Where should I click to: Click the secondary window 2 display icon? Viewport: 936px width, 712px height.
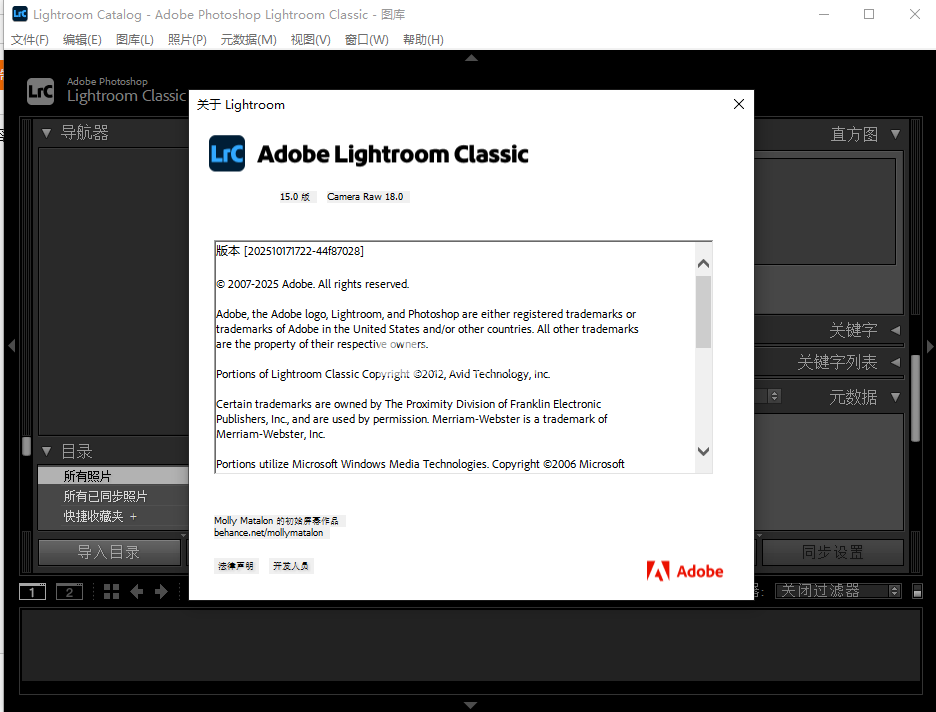click(x=68, y=592)
